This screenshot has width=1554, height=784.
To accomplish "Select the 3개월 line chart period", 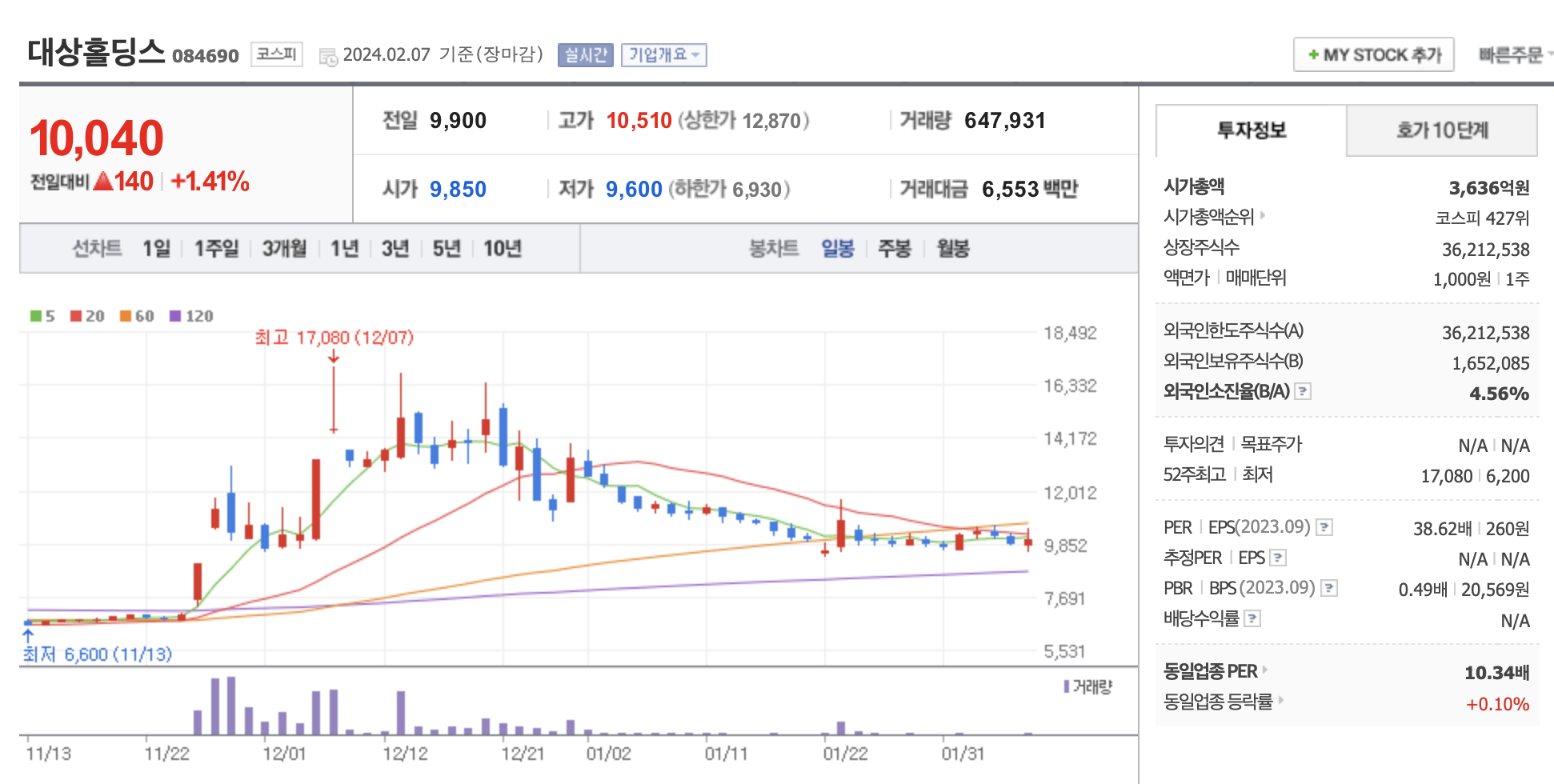I will click(285, 249).
